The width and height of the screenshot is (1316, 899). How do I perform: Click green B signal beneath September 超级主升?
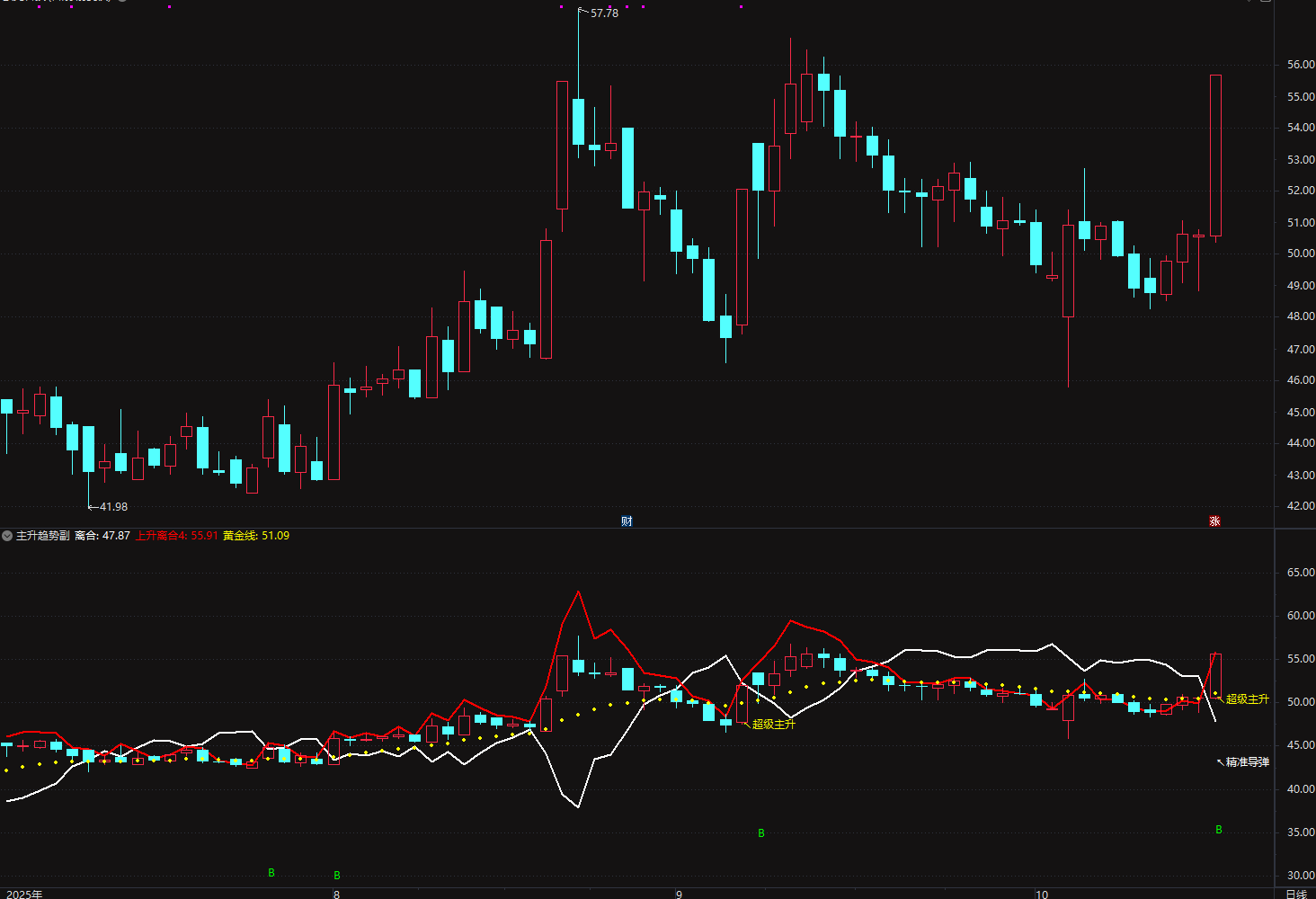pyautogui.click(x=761, y=833)
